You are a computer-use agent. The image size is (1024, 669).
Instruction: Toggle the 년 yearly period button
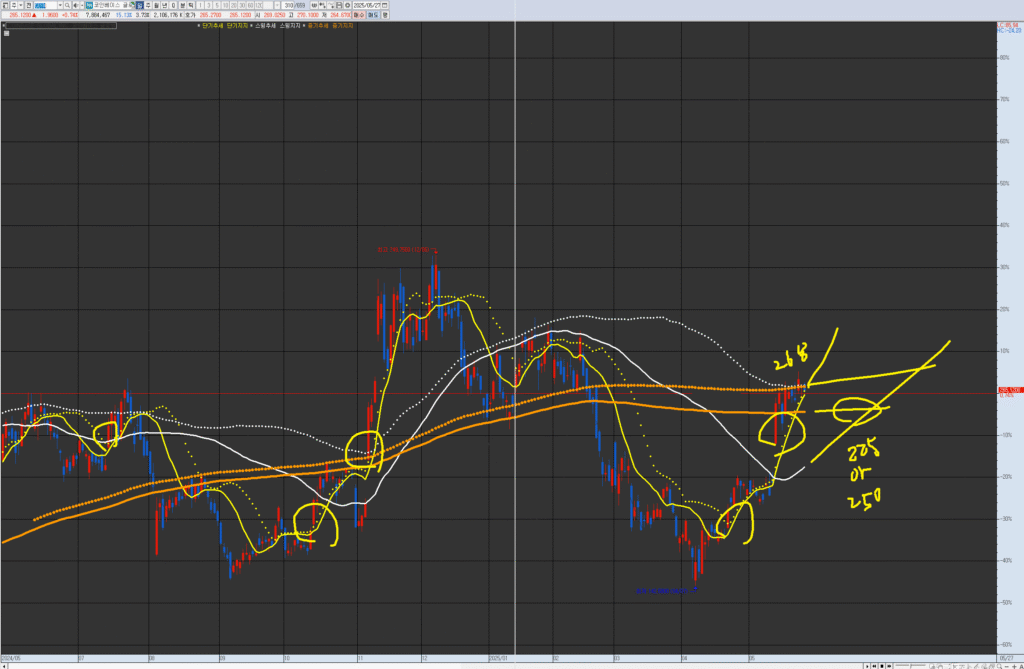click(165, 5)
